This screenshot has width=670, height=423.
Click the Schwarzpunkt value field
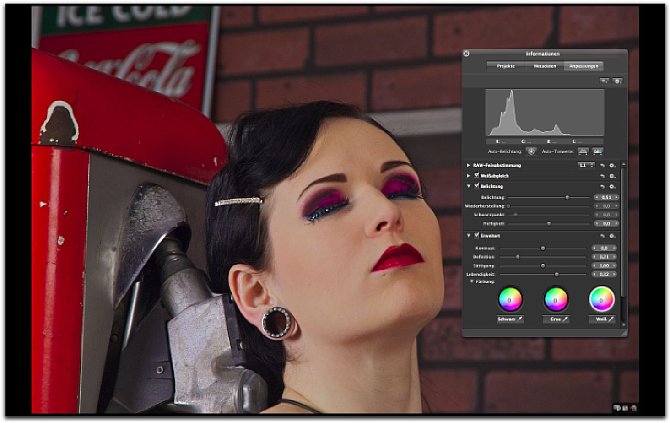click(x=606, y=214)
